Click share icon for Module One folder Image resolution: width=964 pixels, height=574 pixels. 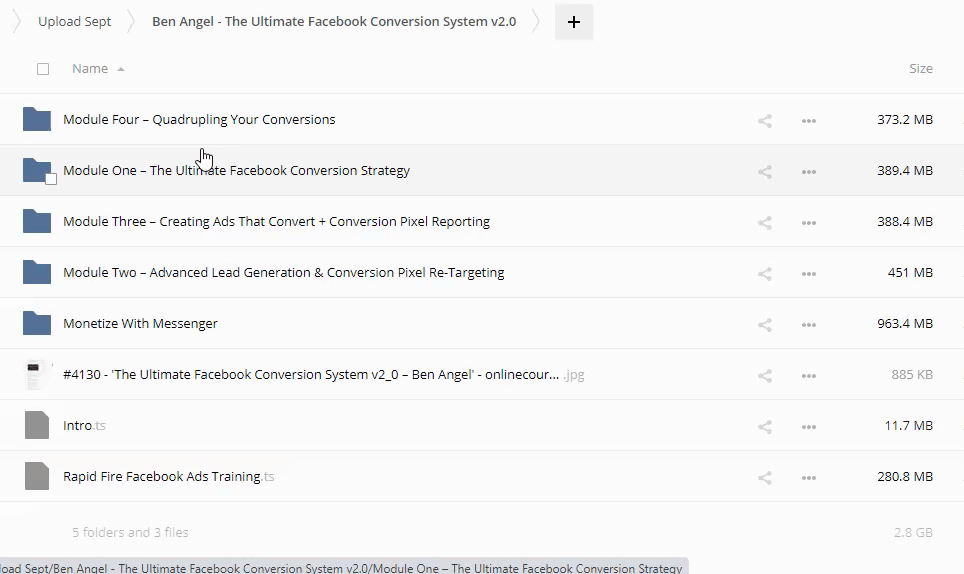coord(765,171)
